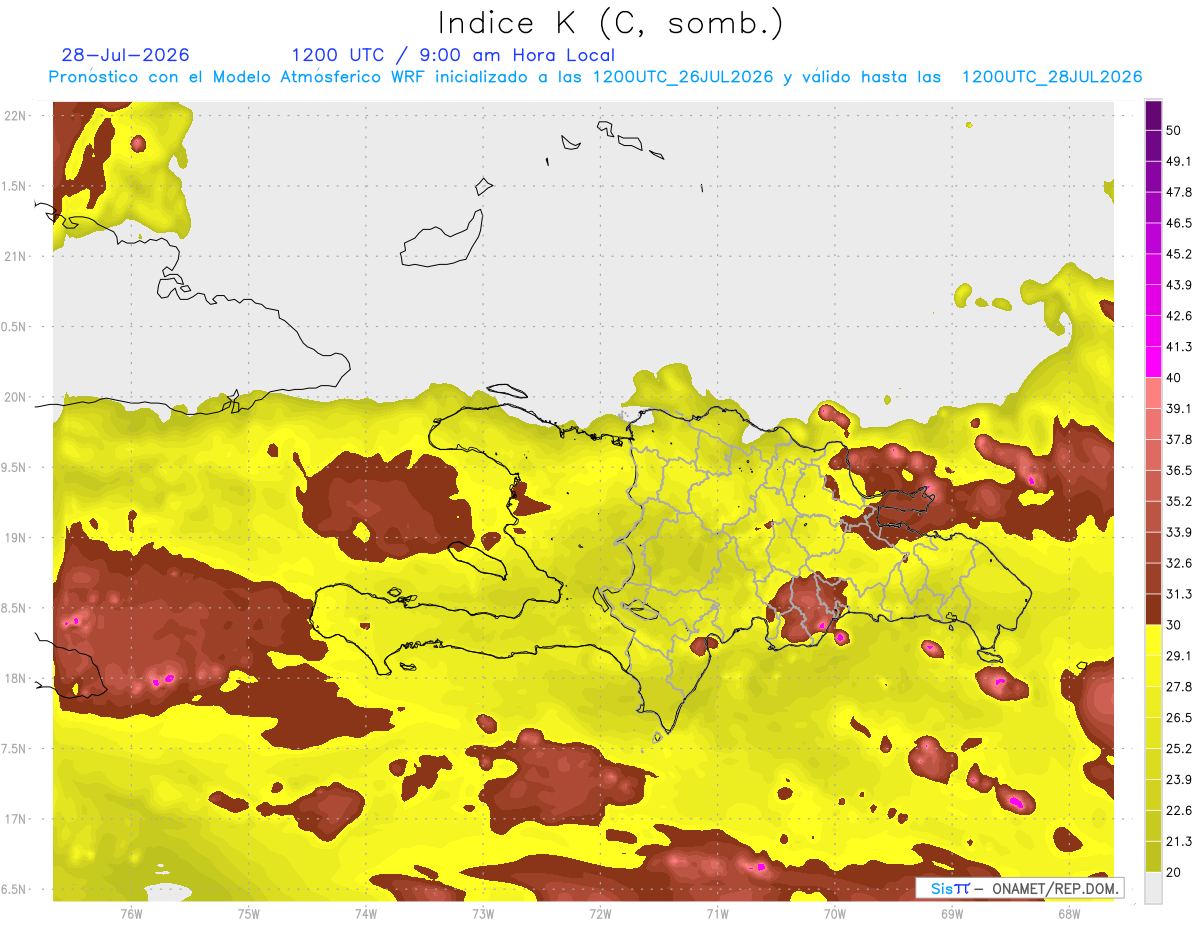Click longitude label "75W"
The width and height of the screenshot is (1200, 927).
pos(248,913)
